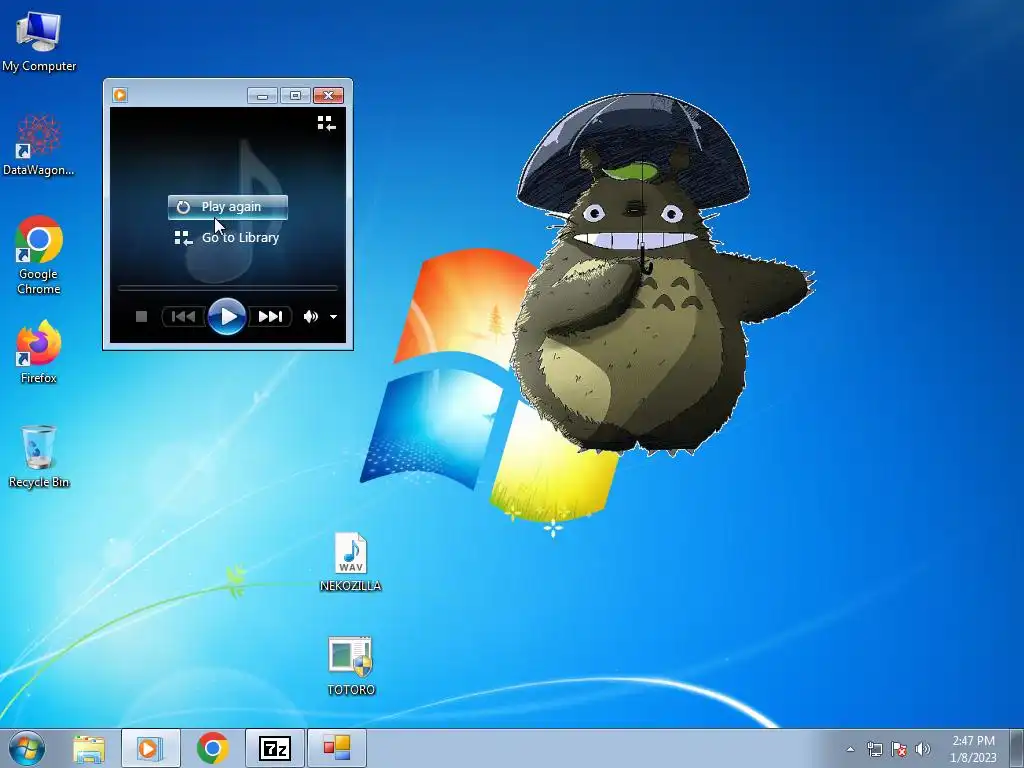1024x768 pixels.
Task: Click Go to Library link
Action: pyautogui.click(x=227, y=238)
